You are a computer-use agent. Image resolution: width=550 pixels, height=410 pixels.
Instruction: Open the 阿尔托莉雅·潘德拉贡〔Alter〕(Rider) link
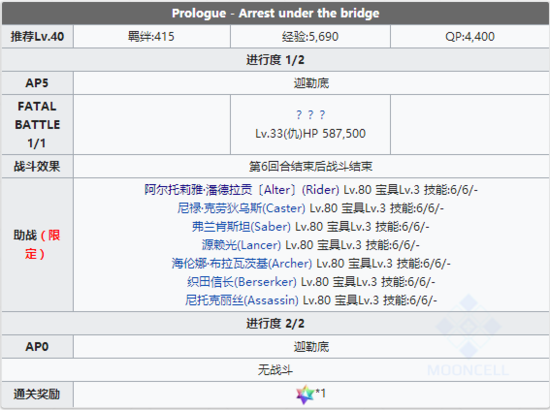[x=242, y=190]
